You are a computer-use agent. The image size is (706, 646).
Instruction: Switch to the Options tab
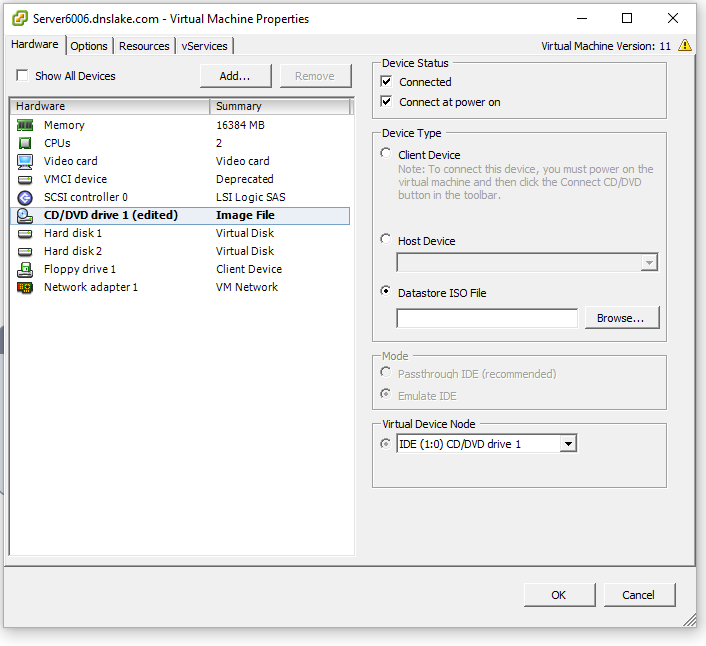(x=89, y=46)
